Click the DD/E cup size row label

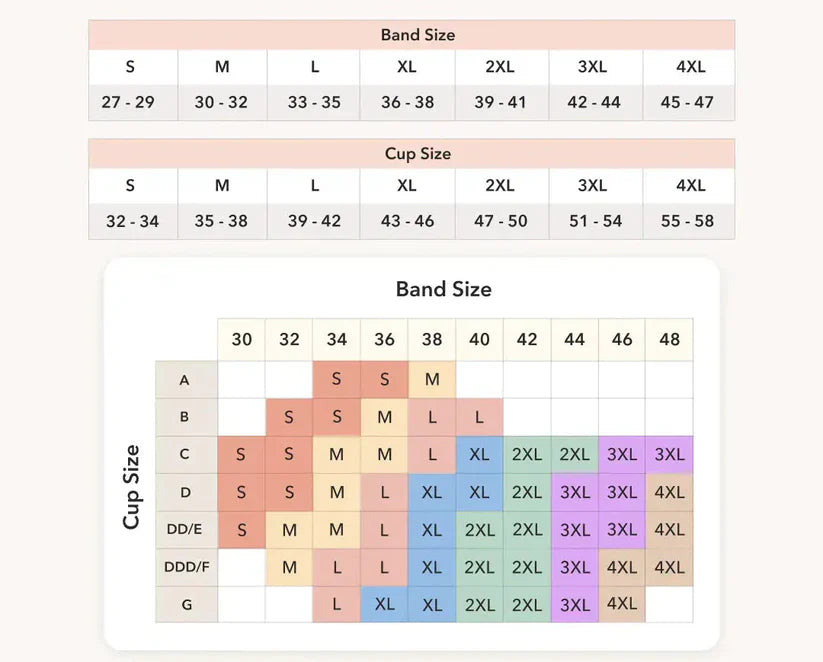186,530
